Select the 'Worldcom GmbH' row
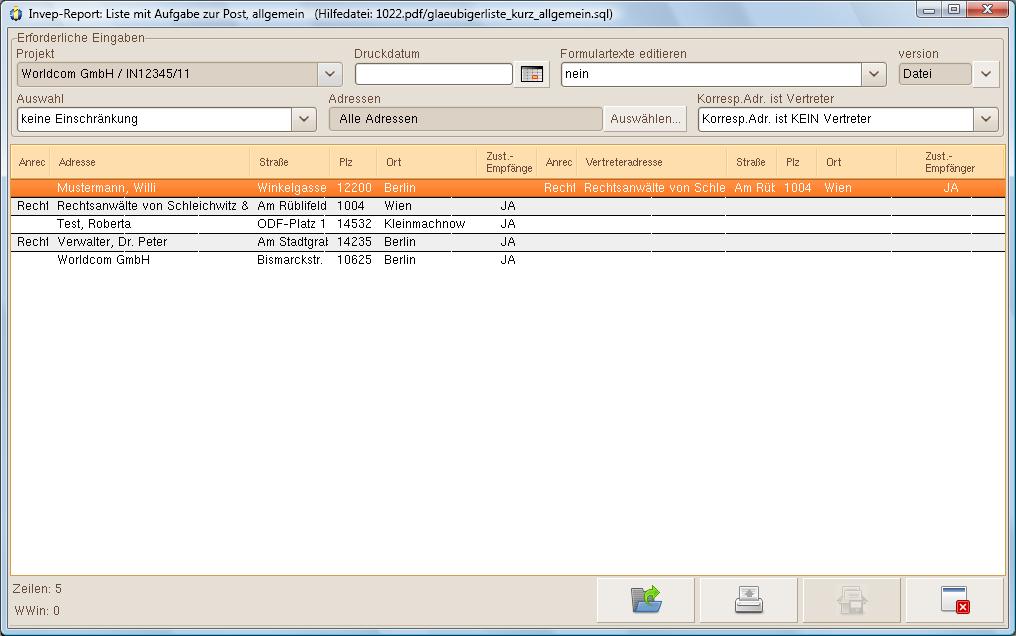This screenshot has height=636, width=1016. [x=507, y=260]
